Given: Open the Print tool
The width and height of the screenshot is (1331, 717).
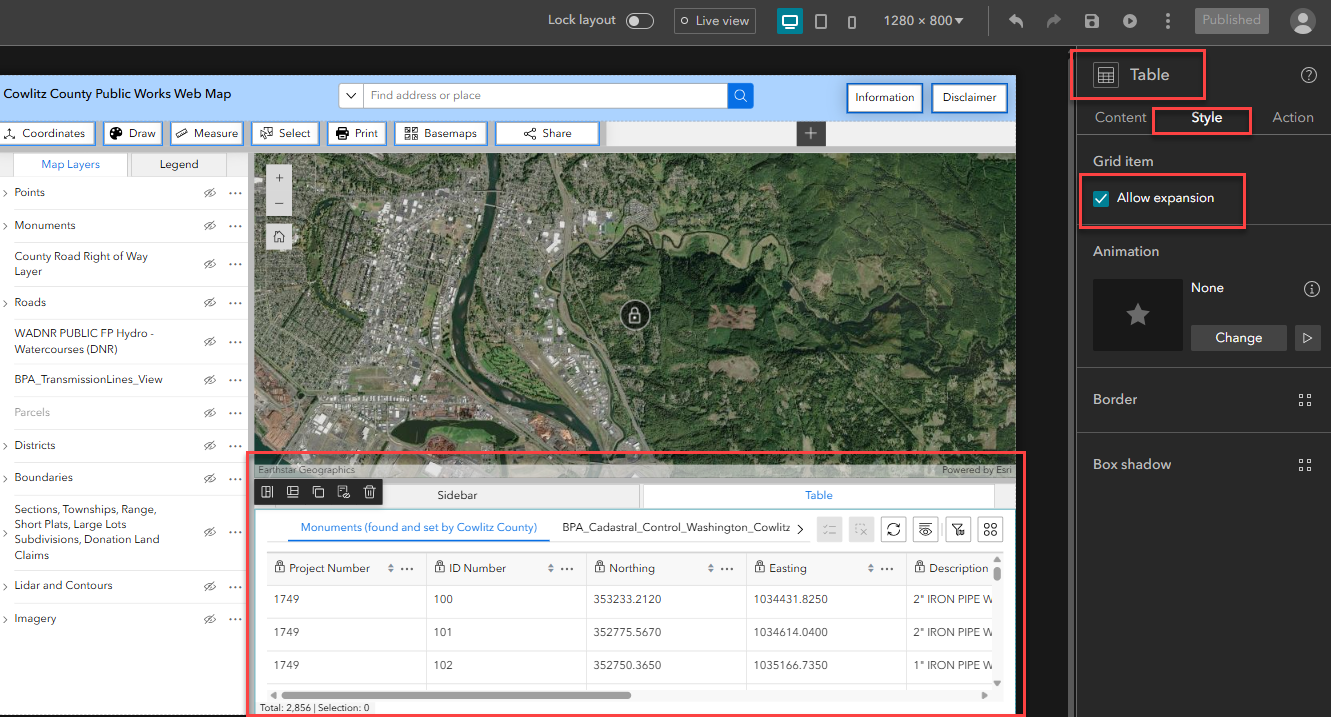Looking at the screenshot, I should pyautogui.click(x=357, y=132).
